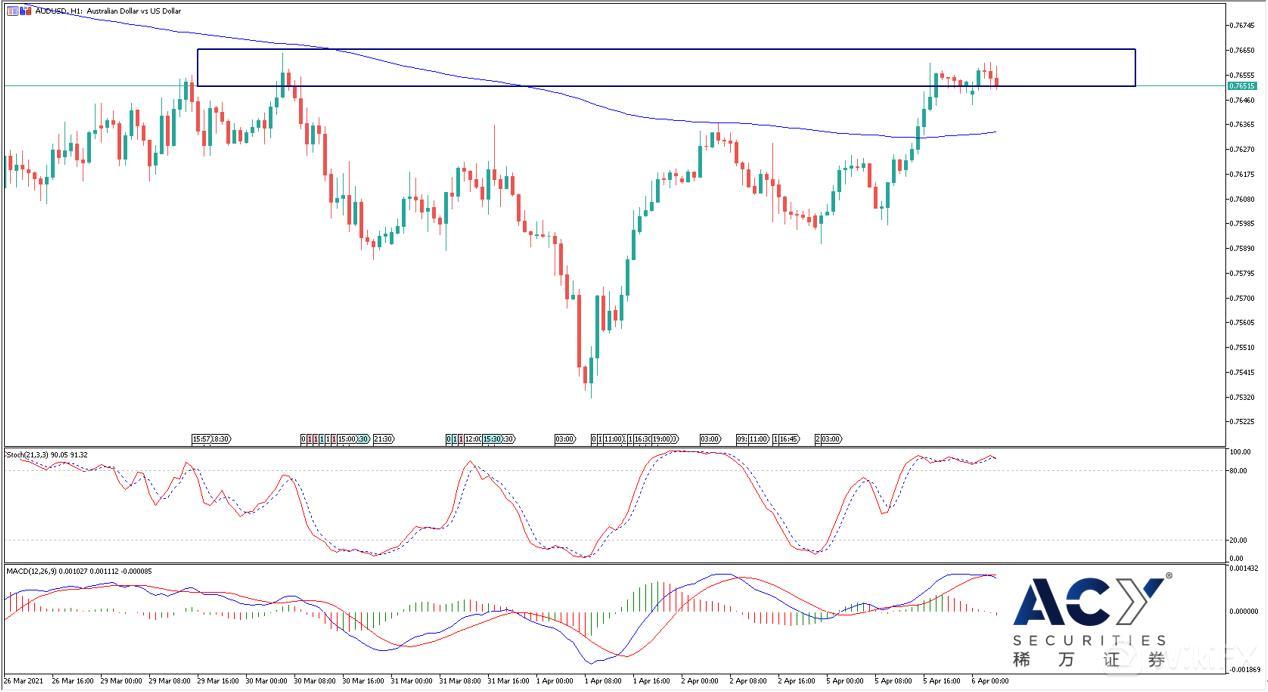1268x692 pixels.
Task: Select the dark blue resistance rectangle's top edge
Action: click(x=665, y=49)
